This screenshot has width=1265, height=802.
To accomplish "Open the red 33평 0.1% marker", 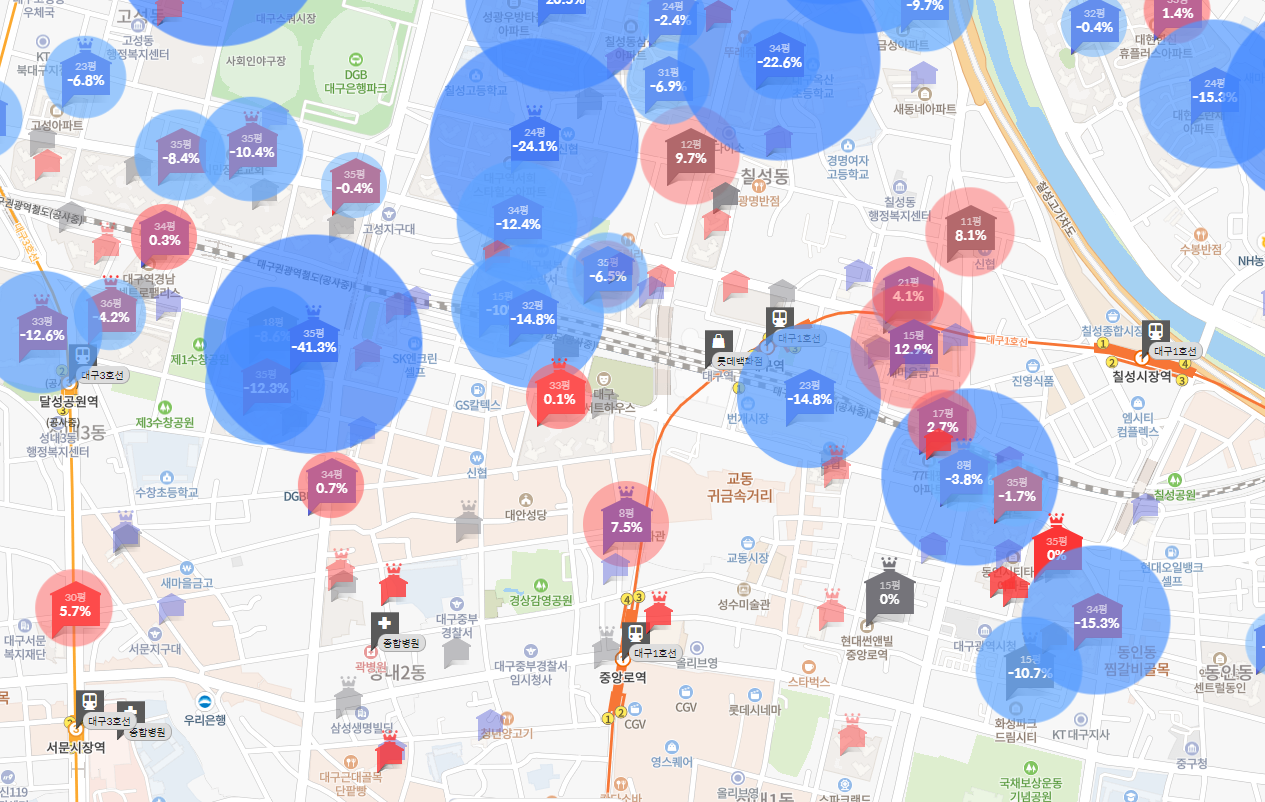I will [x=560, y=394].
